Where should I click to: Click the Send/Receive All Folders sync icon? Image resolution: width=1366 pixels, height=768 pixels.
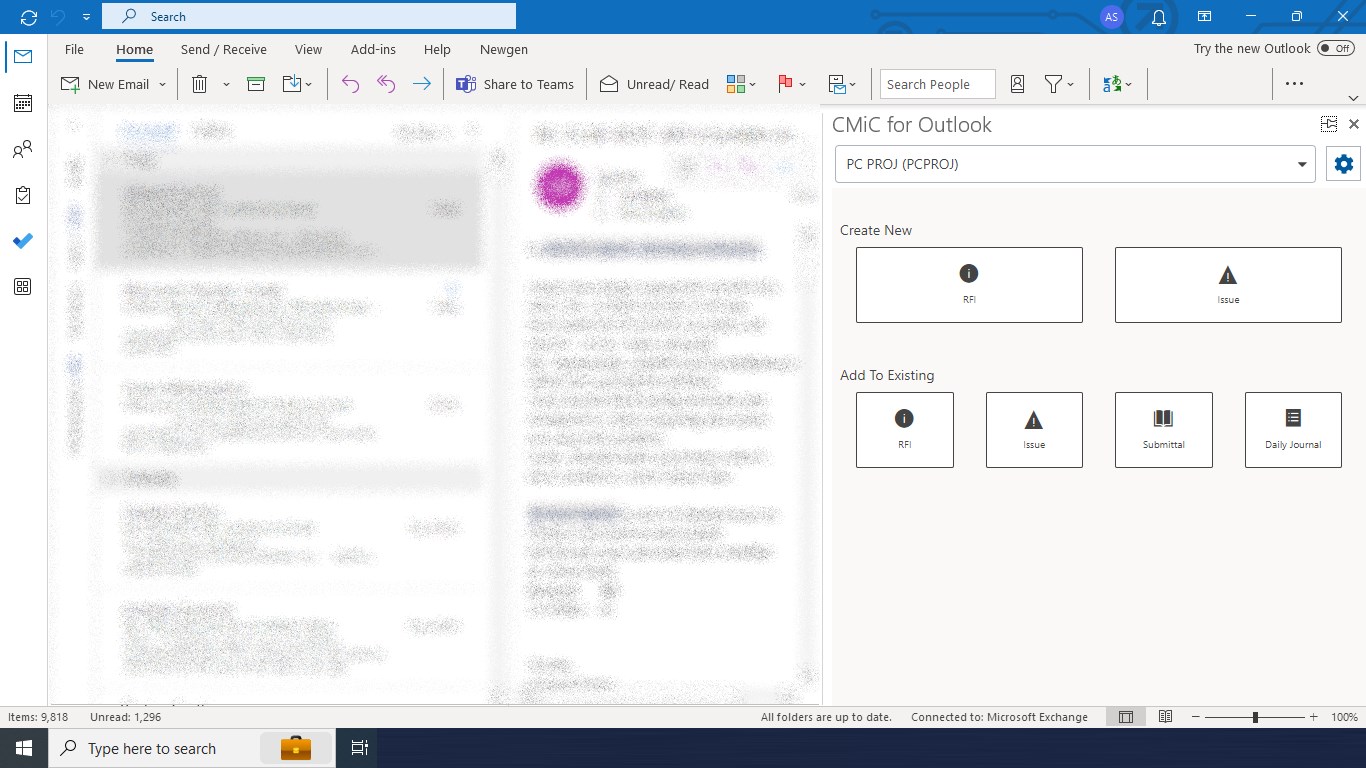coord(29,17)
